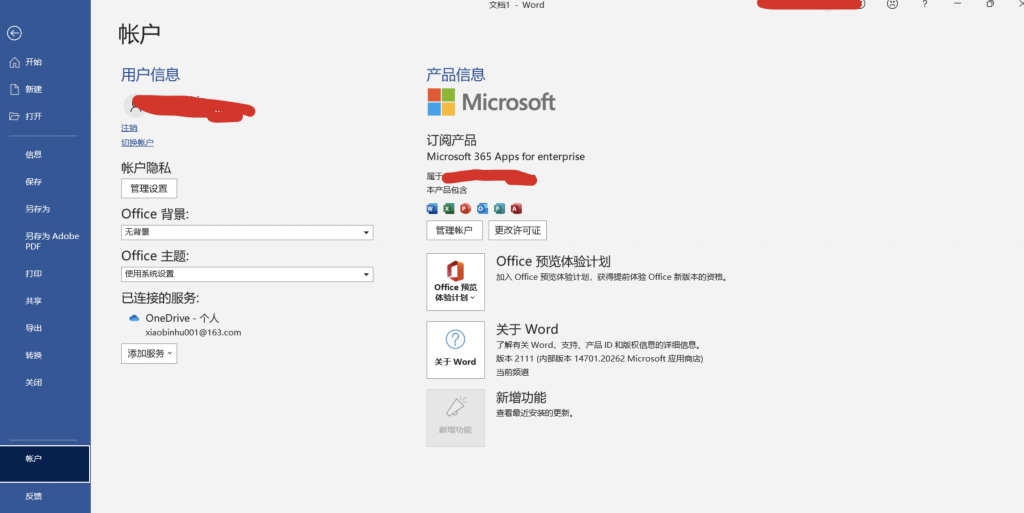Screen dimensions: 1024x513
Task: Open help with the question mark
Action: [x=925, y=5]
